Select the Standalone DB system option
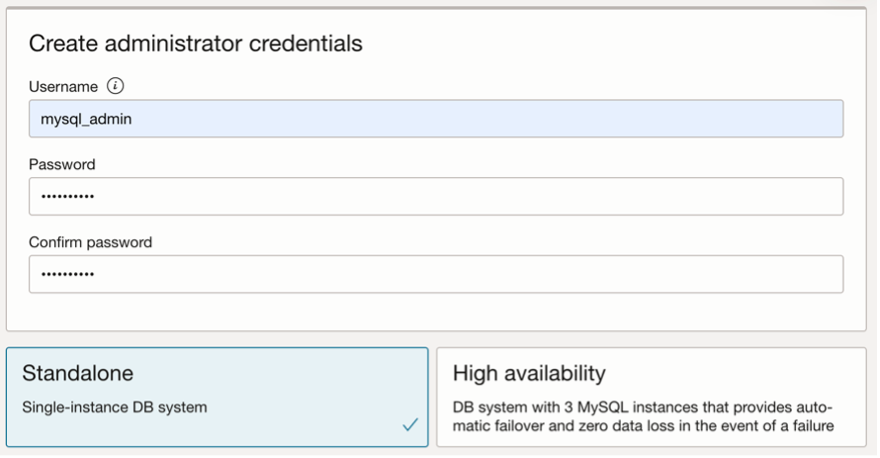 [217, 397]
